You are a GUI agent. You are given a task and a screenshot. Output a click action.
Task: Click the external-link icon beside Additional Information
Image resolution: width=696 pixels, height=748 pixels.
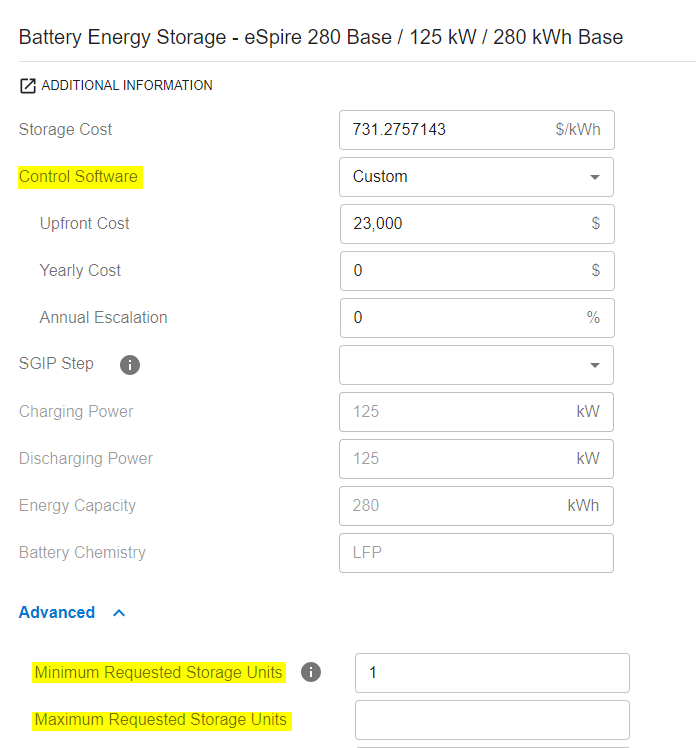click(x=28, y=86)
